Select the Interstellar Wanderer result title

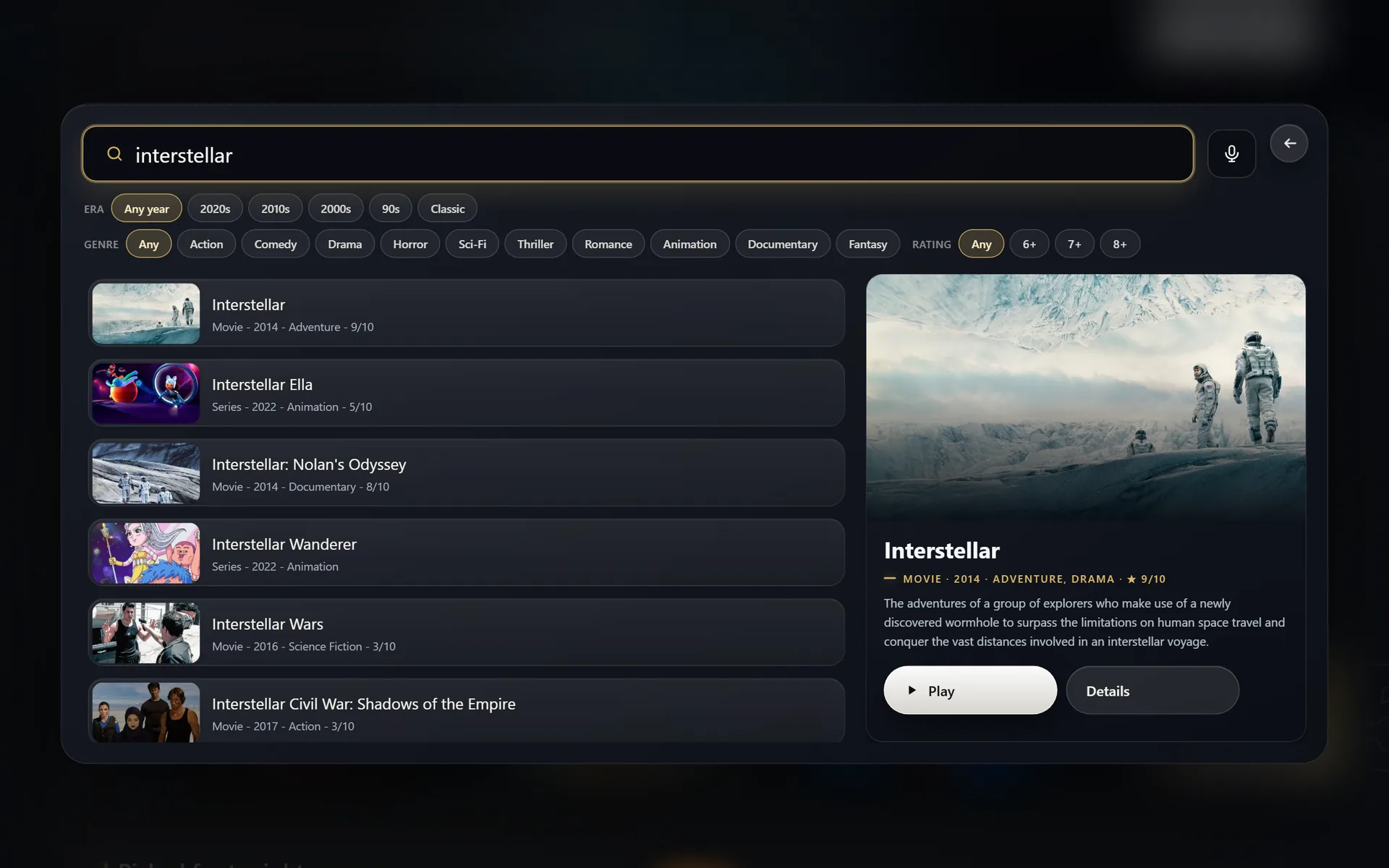(284, 544)
